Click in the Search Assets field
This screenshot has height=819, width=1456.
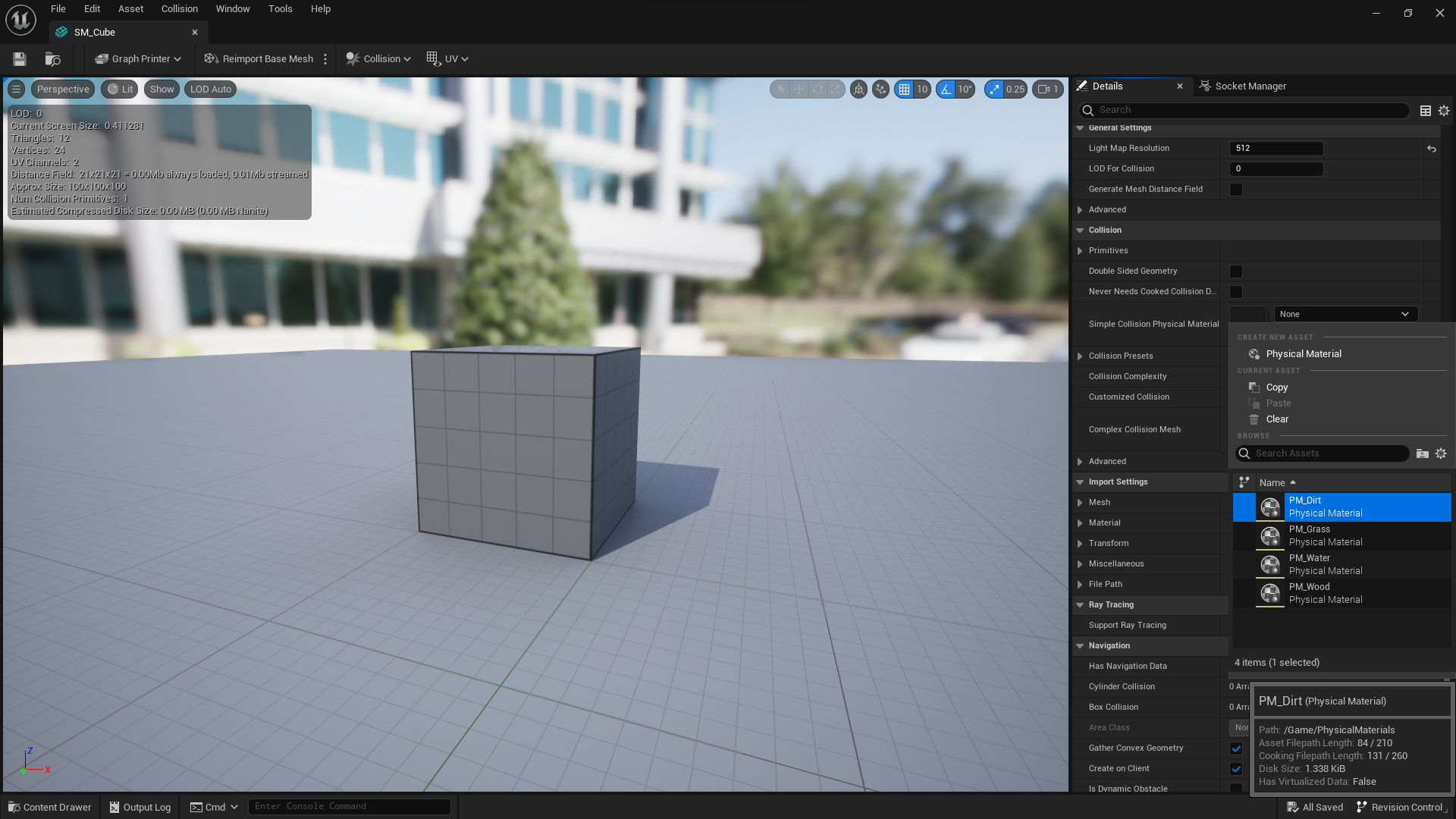(x=1323, y=453)
